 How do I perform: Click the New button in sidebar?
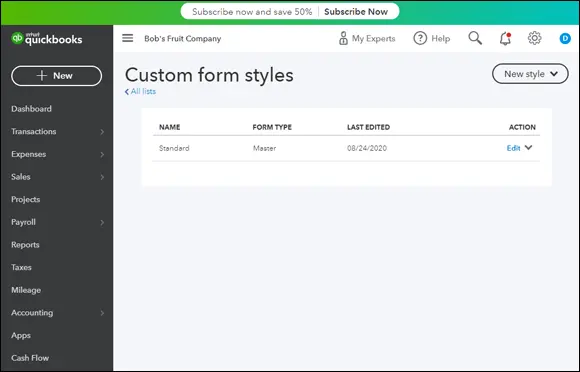pos(56,76)
